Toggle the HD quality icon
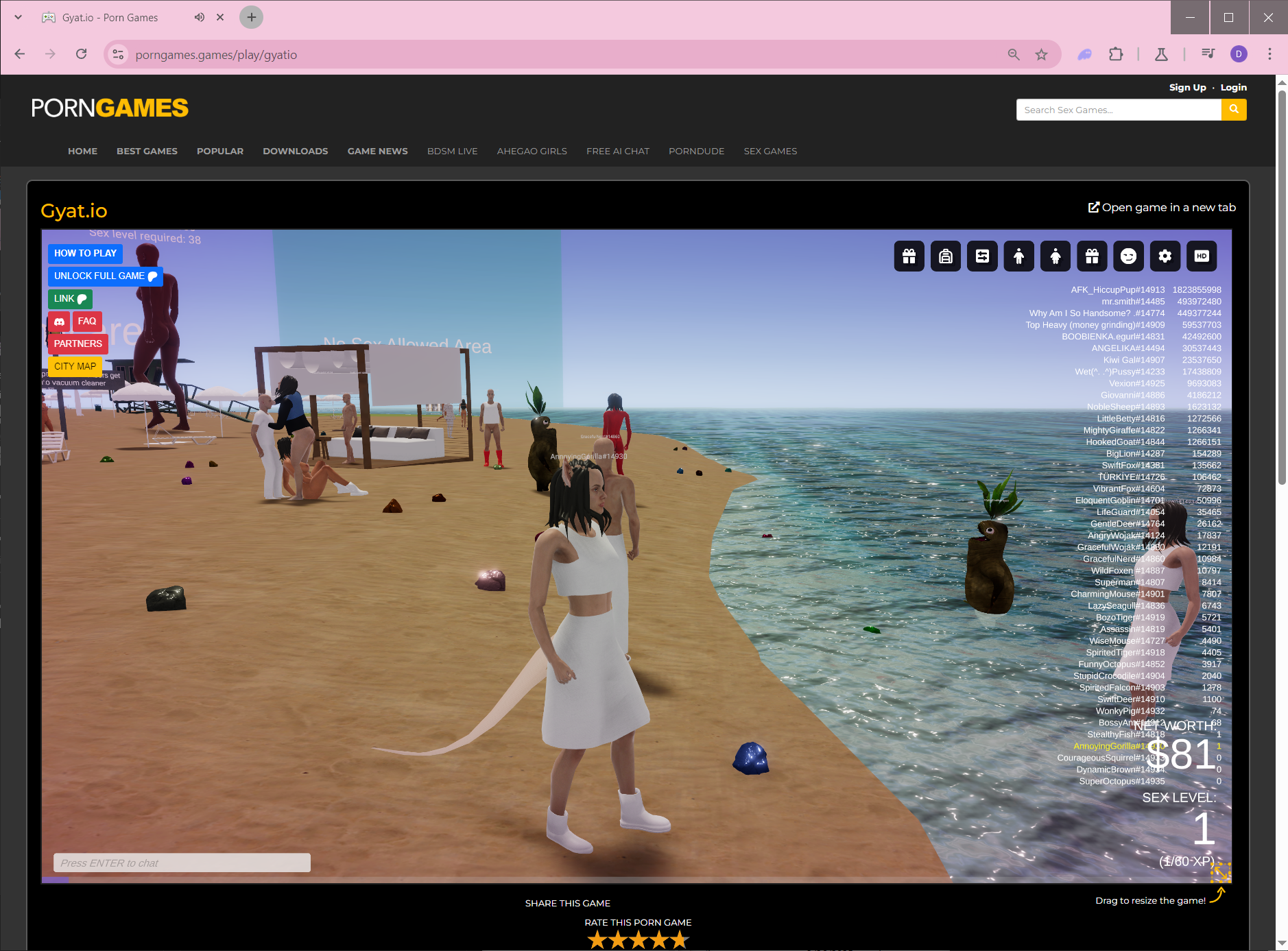 point(1202,256)
